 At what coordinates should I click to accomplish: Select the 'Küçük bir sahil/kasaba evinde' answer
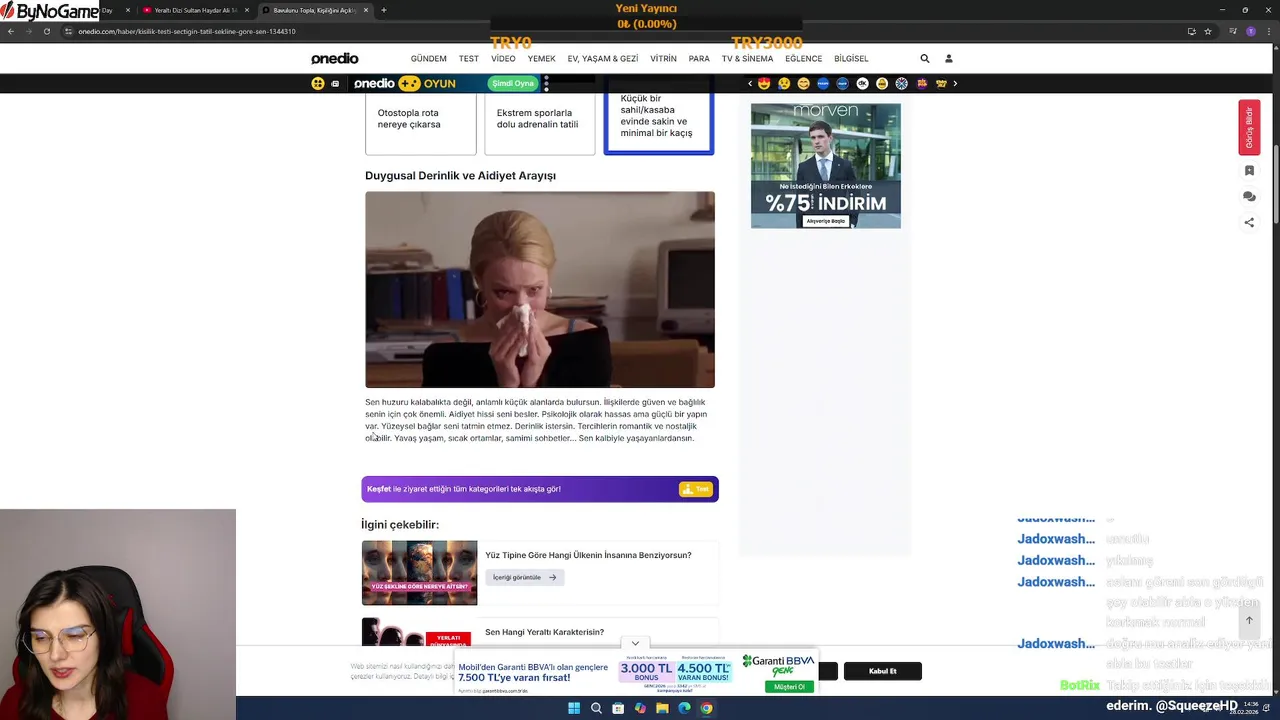tap(659, 123)
